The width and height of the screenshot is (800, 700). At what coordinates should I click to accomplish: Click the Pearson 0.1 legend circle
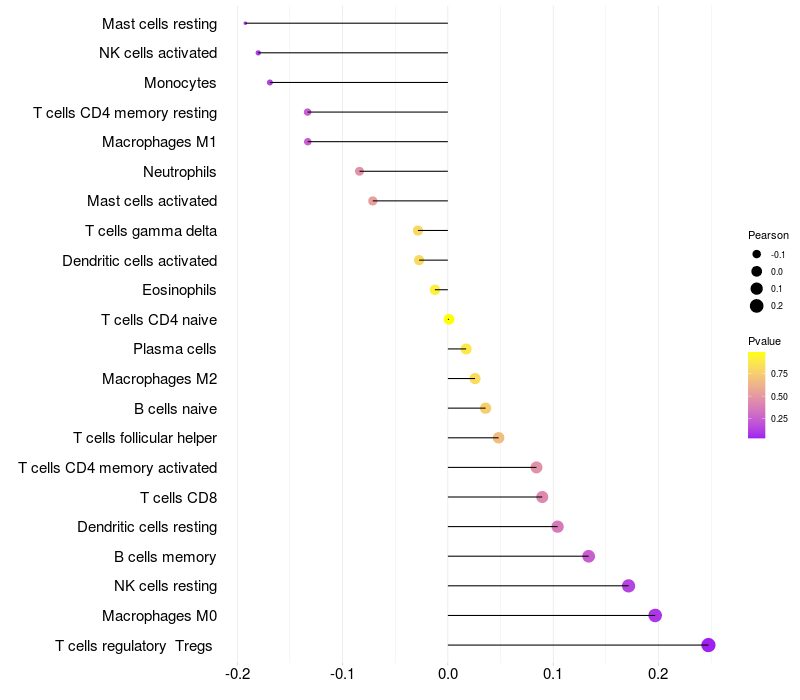point(757,289)
